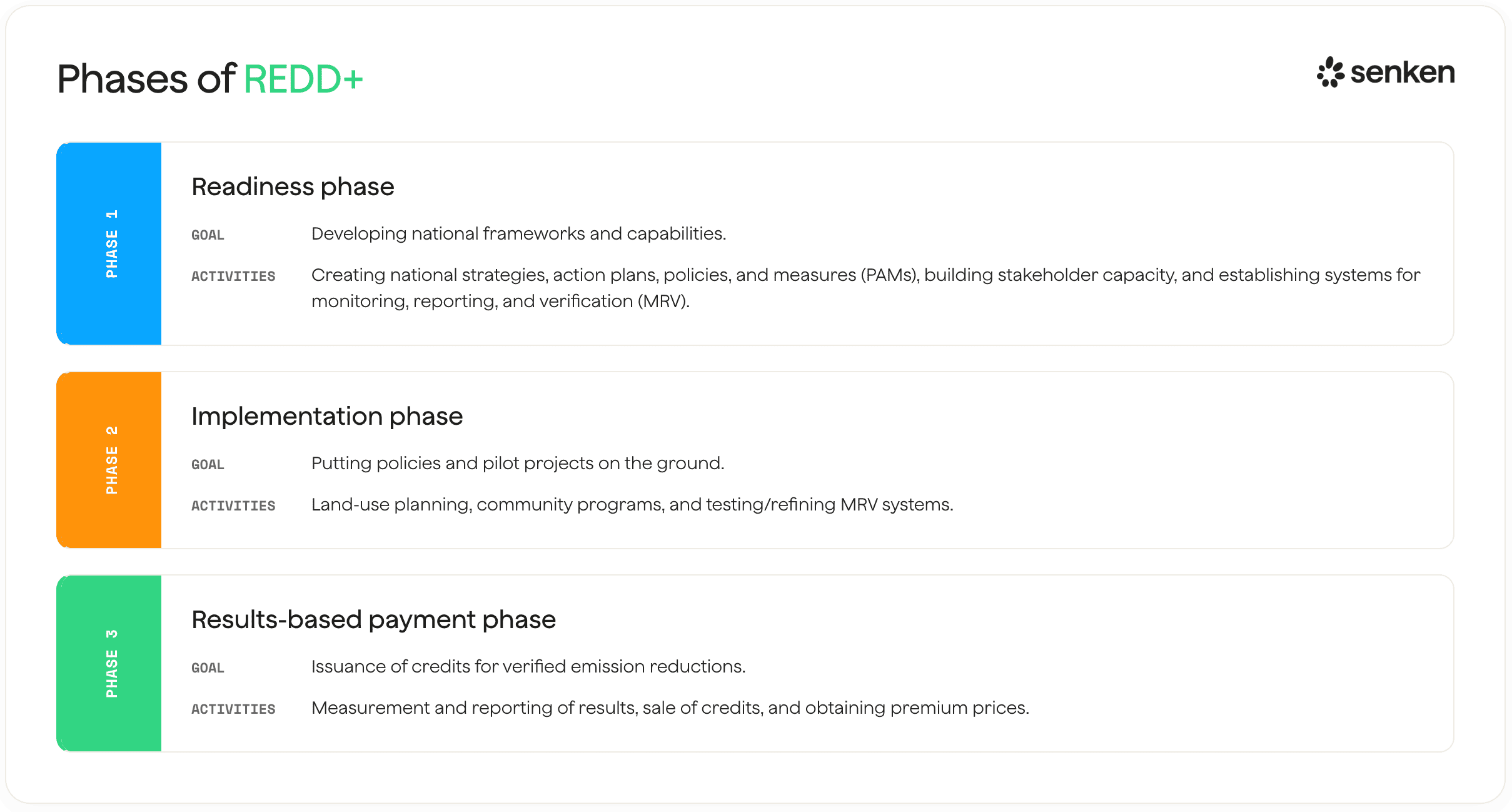Viewport: 1512px width, 812px height.
Task: Click the 'Land-use planning, community programs' activities text
Action: pyautogui.click(x=632, y=505)
